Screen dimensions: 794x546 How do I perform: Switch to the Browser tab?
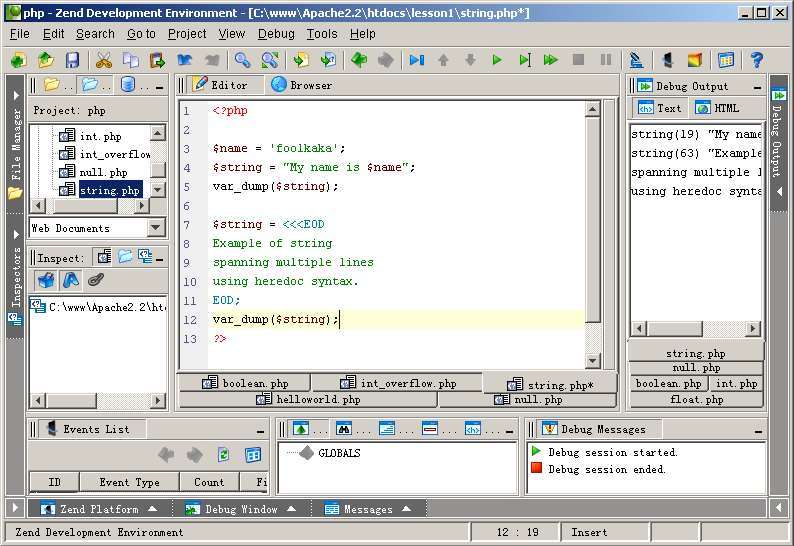click(302, 85)
